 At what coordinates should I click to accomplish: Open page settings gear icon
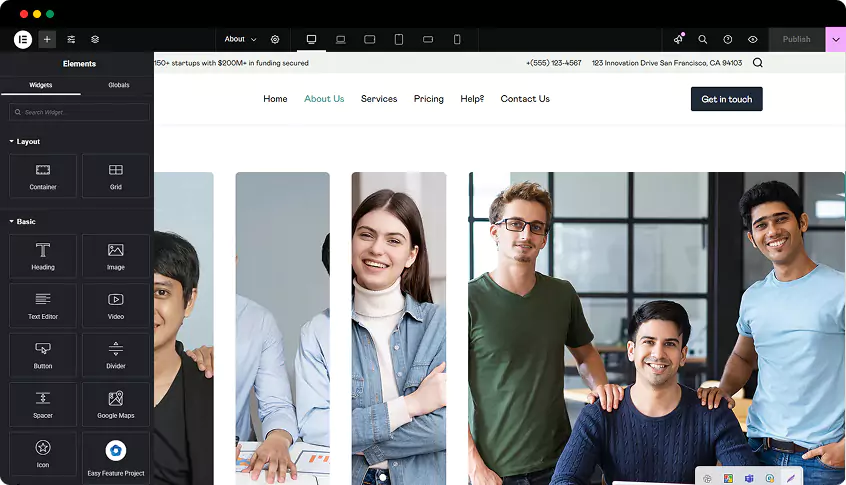pyautogui.click(x=275, y=39)
